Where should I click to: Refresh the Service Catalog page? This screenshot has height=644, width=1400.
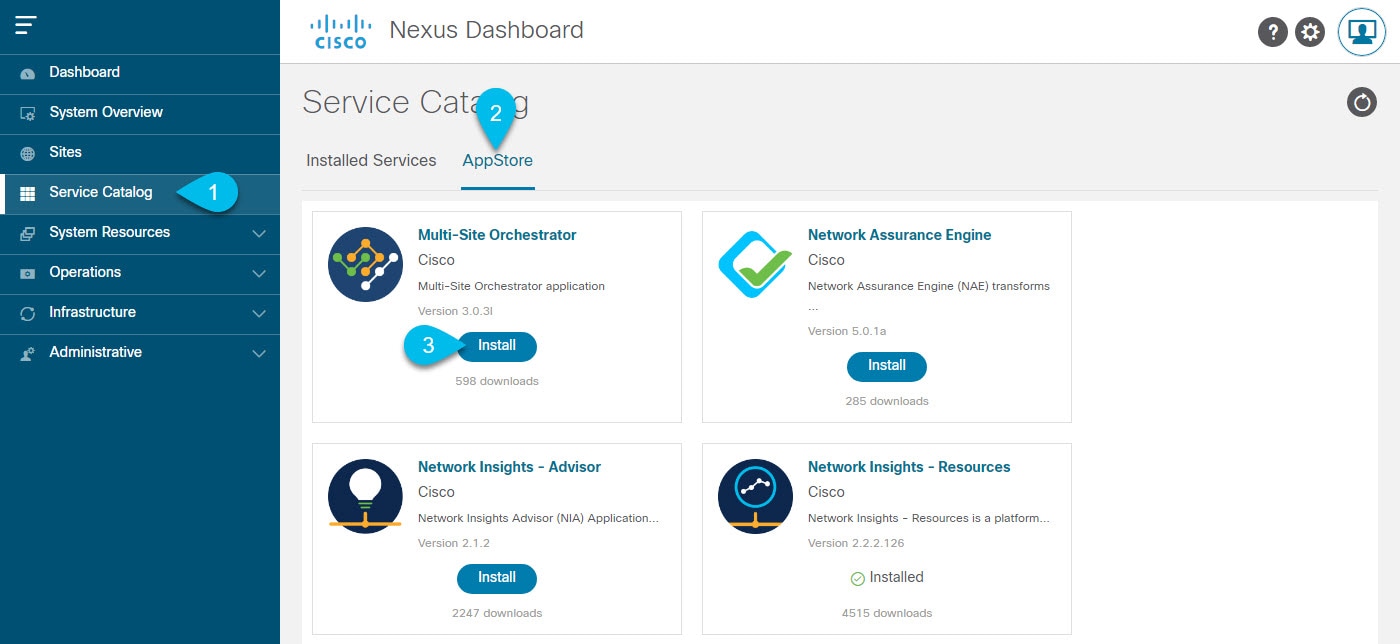click(1362, 102)
